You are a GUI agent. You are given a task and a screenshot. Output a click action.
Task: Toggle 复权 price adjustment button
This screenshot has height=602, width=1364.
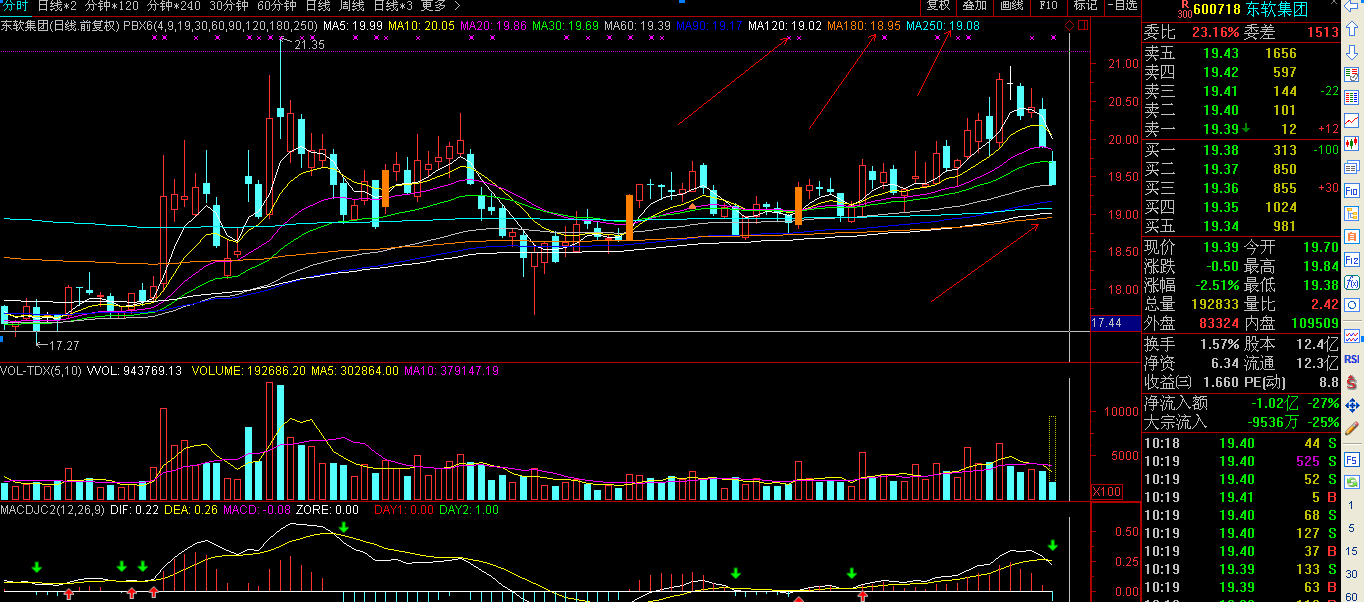tap(938, 6)
